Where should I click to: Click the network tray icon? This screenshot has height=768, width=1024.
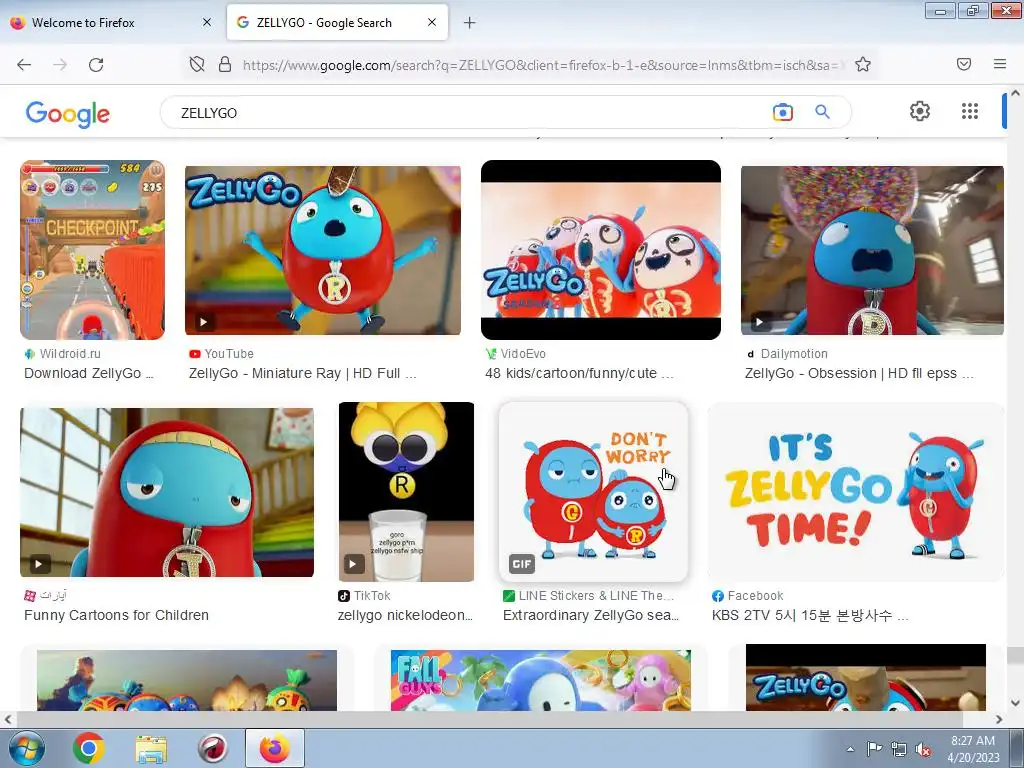click(x=899, y=749)
